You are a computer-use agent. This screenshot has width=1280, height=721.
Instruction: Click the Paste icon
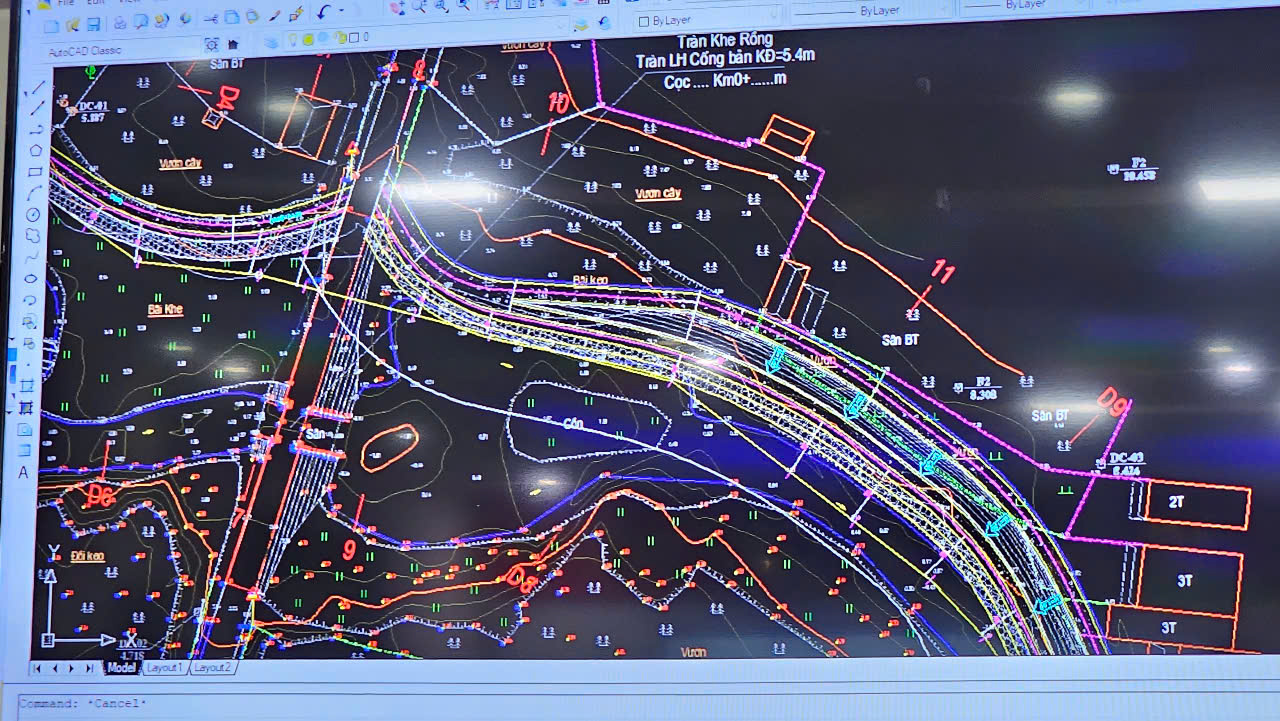[x=252, y=17]
